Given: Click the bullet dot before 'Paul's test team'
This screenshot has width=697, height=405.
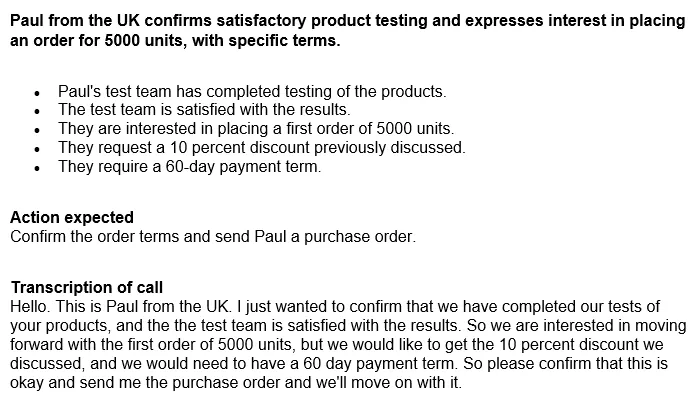Looking at the screenshot, I should (x=37, y=93).
